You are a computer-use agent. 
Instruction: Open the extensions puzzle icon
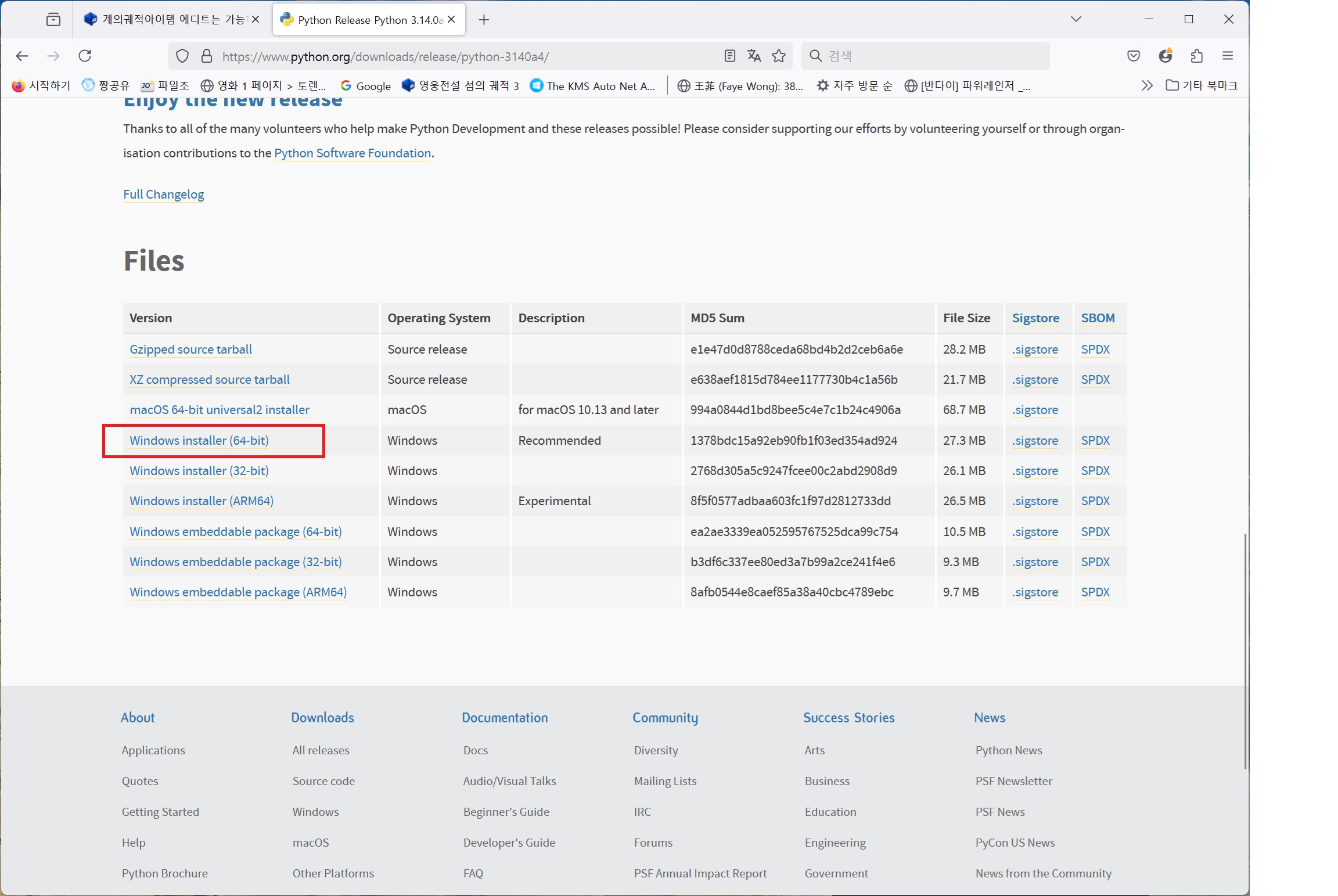click(x=1196, y=56)
